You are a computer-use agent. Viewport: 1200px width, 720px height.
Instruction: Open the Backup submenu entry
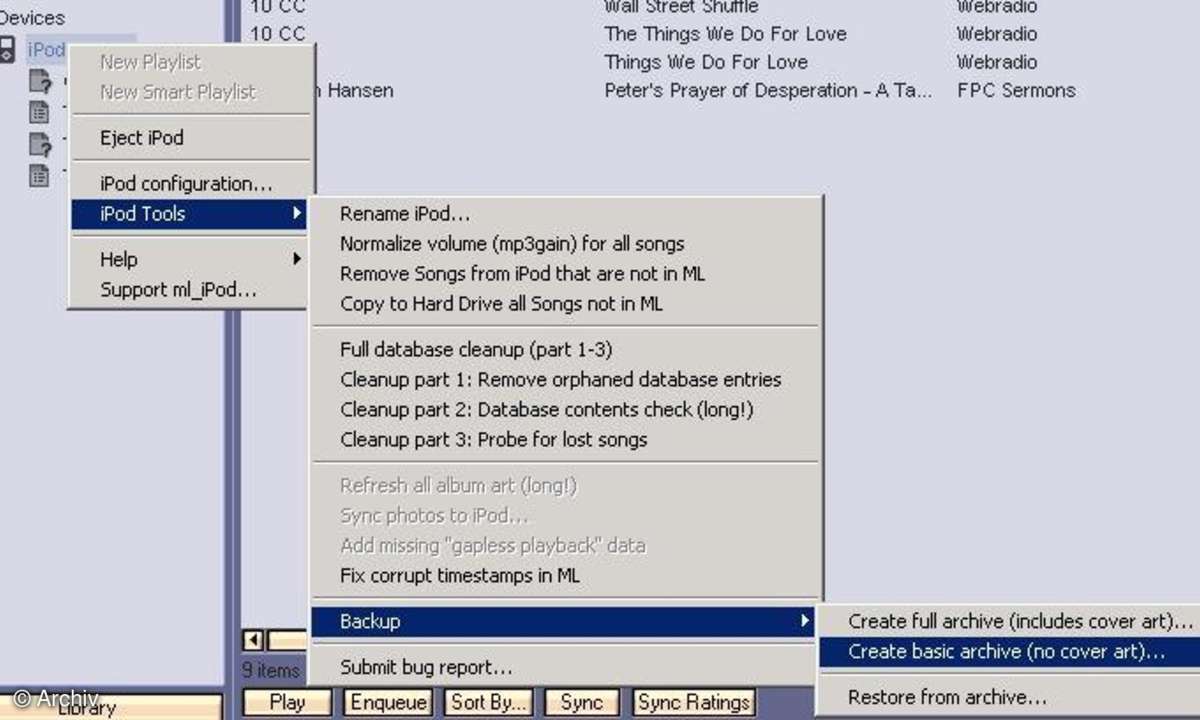click(x=564, y=622)
